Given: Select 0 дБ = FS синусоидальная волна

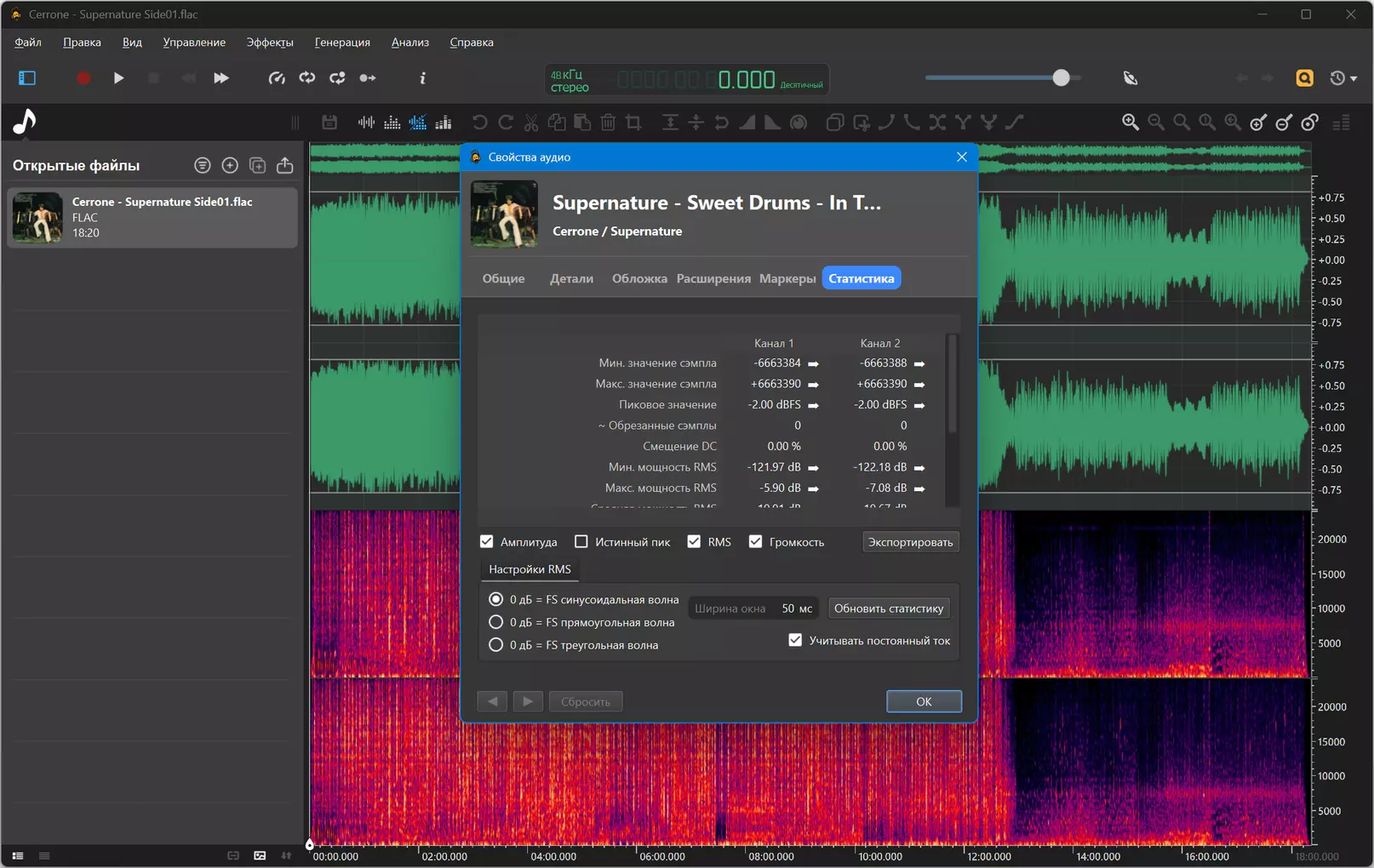Looking at the screenshot, I should 496,599.
